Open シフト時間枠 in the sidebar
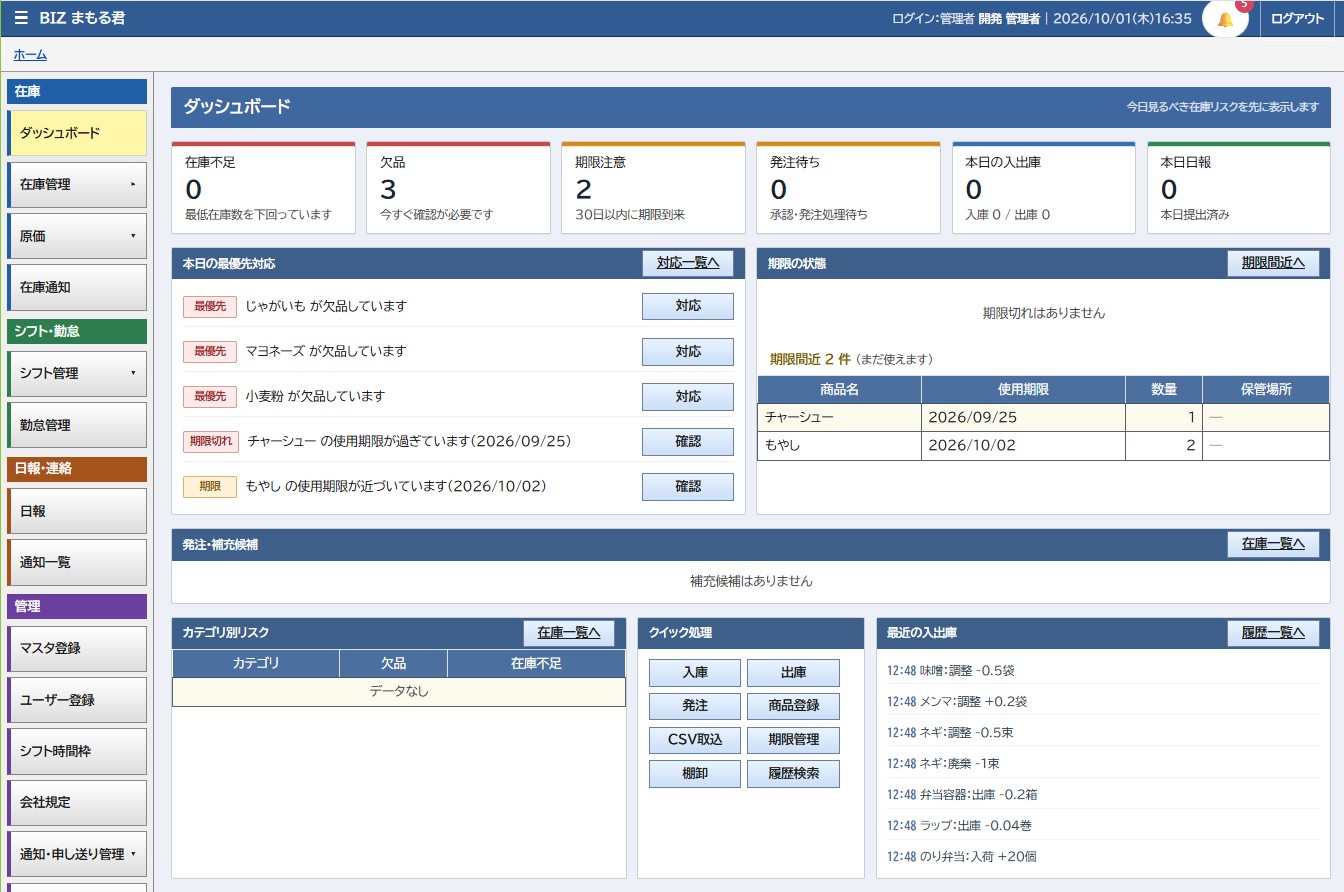The image size is (1344, 892). click(x=77, y=751)
